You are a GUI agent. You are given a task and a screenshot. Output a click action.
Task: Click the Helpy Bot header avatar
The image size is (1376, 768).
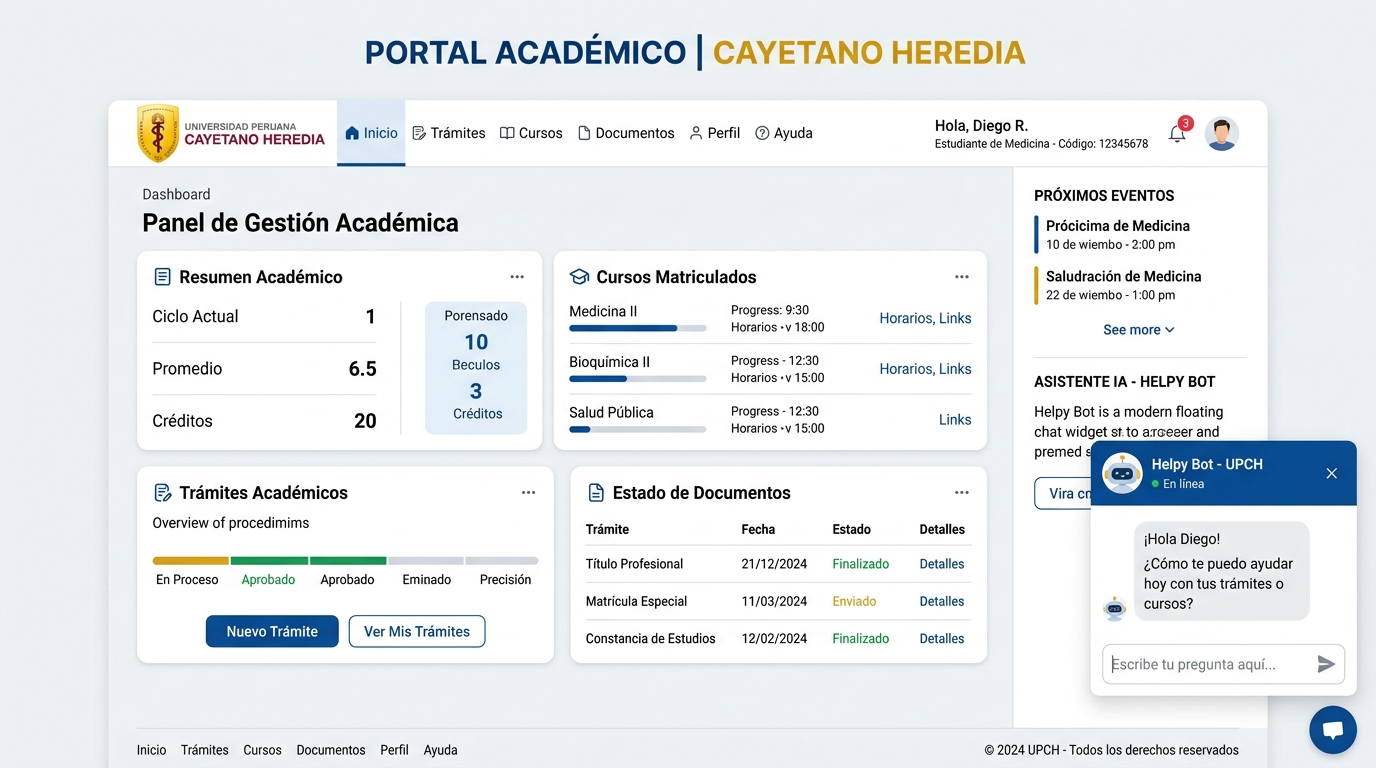pyautogui.click(x=1122, y=473)
